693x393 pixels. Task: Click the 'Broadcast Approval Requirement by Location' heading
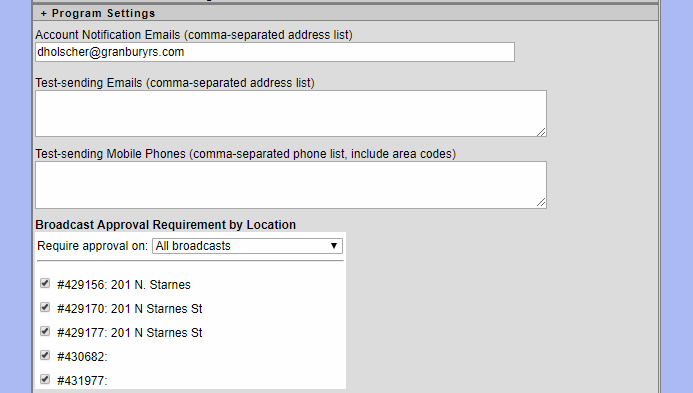click(x=166, y=225)
